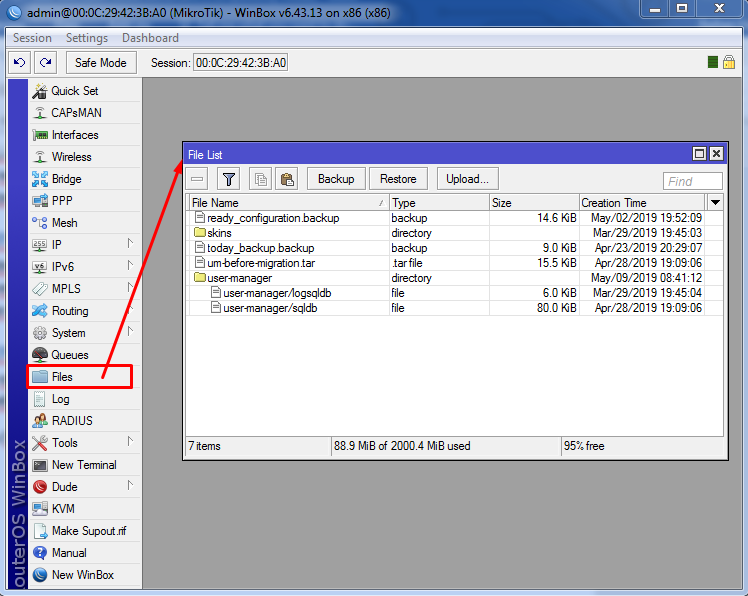Open Interfaces sidebar item
This screenshot has height=596, width=748.
click(x=86, y=135)
